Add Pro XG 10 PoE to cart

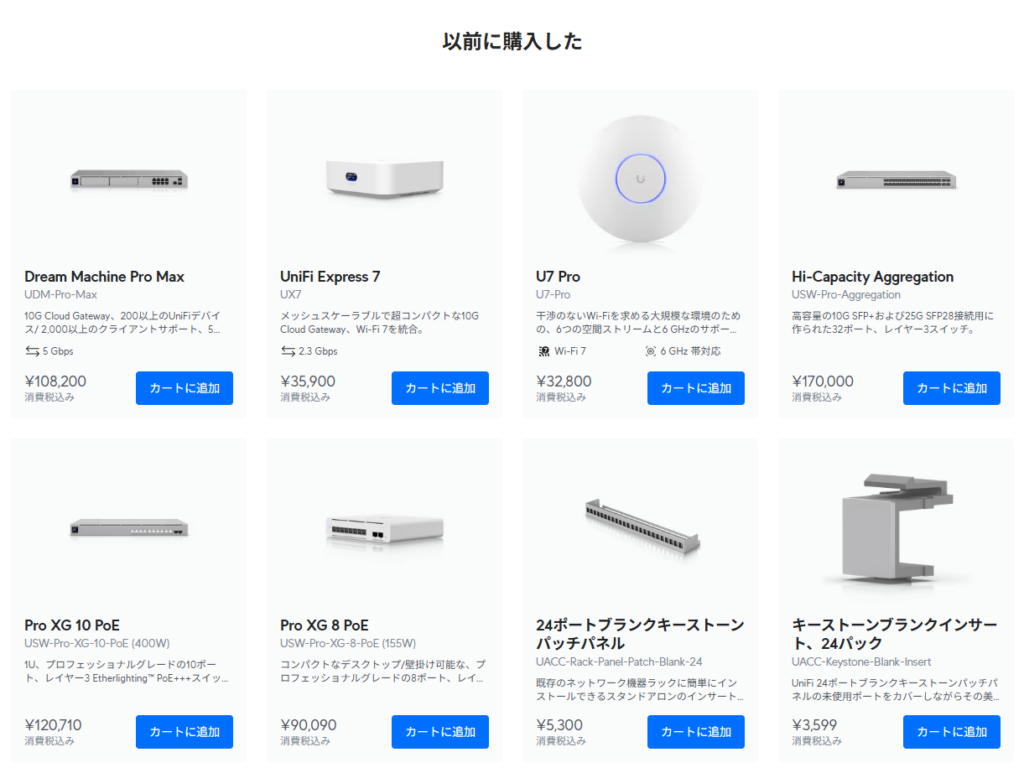click(x=184, y=732)
